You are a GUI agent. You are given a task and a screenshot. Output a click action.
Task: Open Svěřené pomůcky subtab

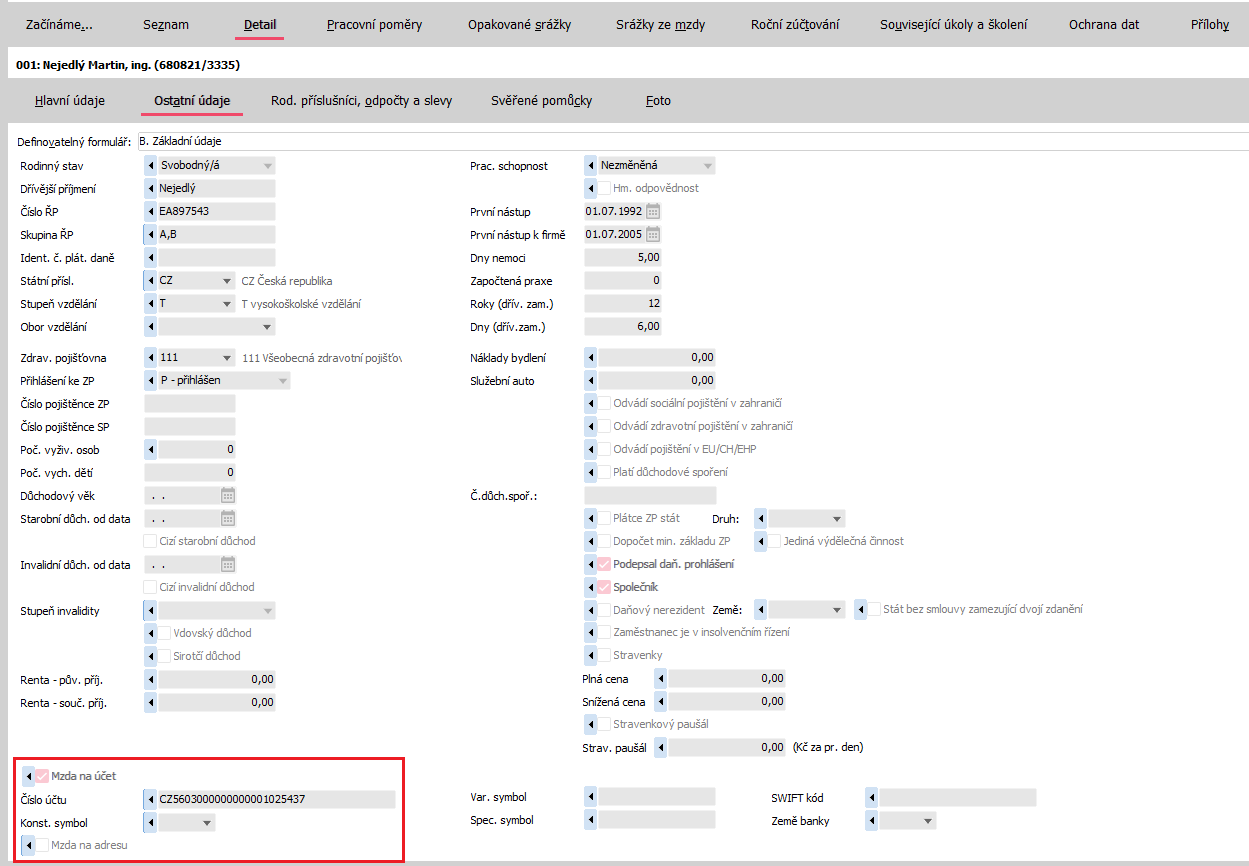[541, 100]
